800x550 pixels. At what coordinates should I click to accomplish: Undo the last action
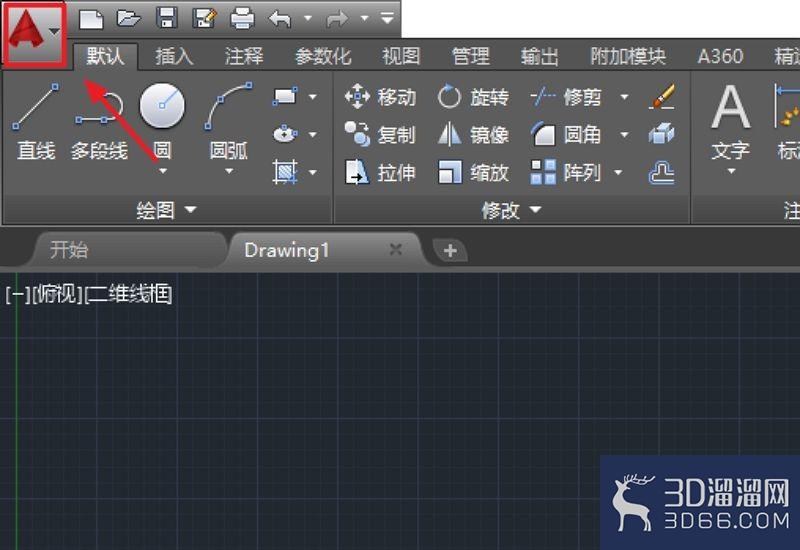click(280, 19)
